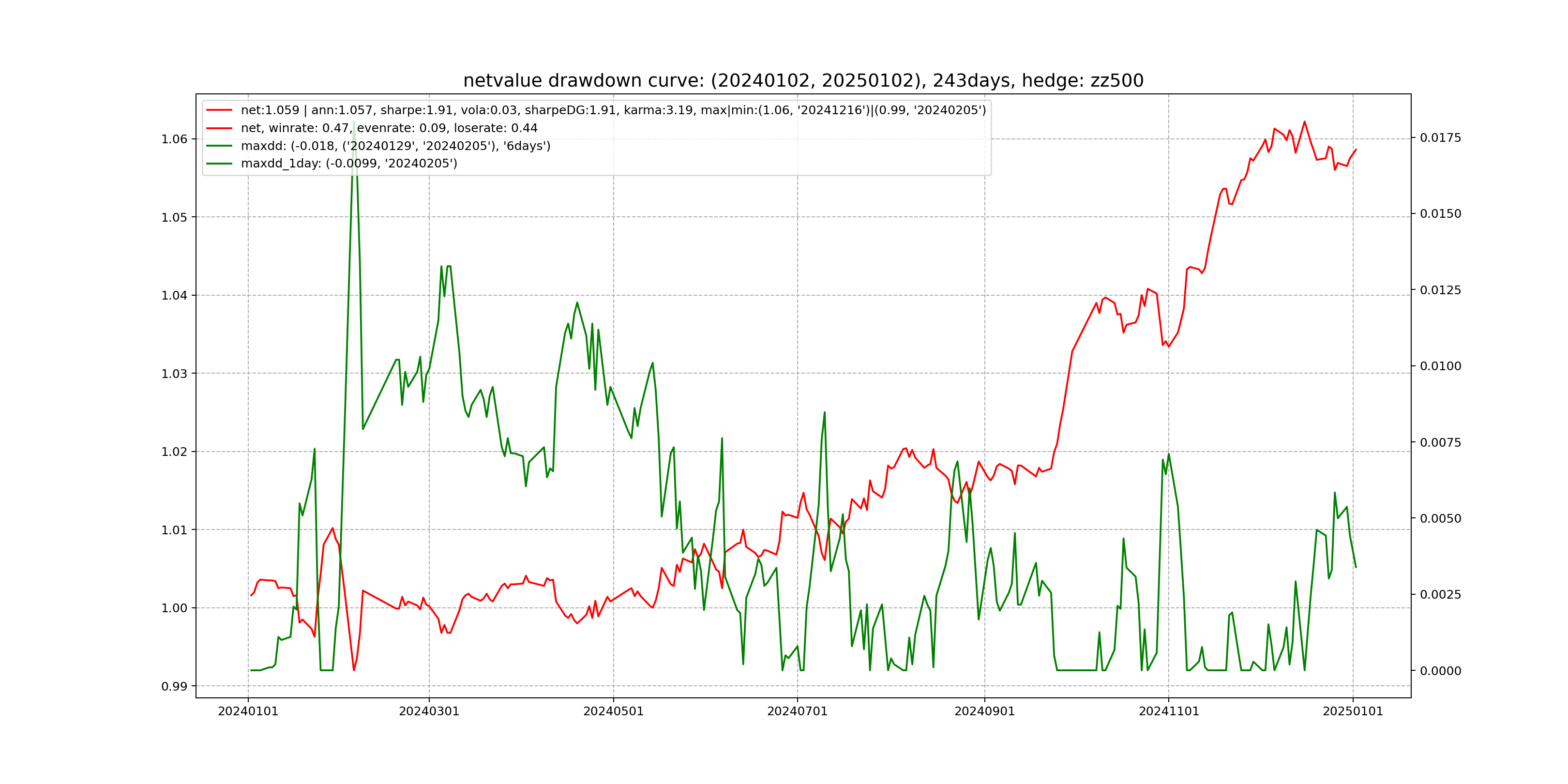Click the maxdd (-0.018) legend label
Viewport: 1568px width, 784px height.
396,146
